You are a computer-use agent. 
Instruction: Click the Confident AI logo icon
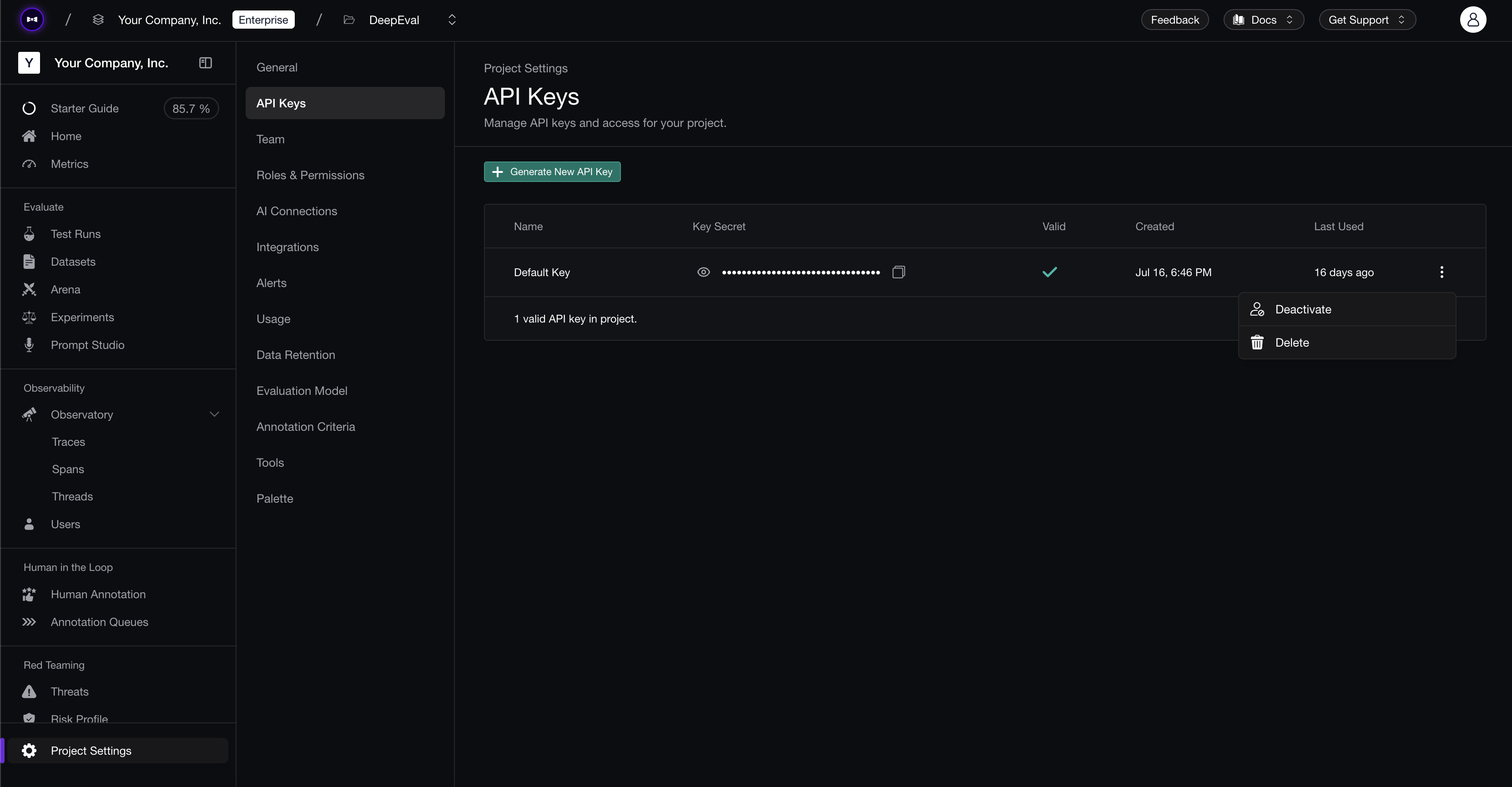tap(32, 20)
